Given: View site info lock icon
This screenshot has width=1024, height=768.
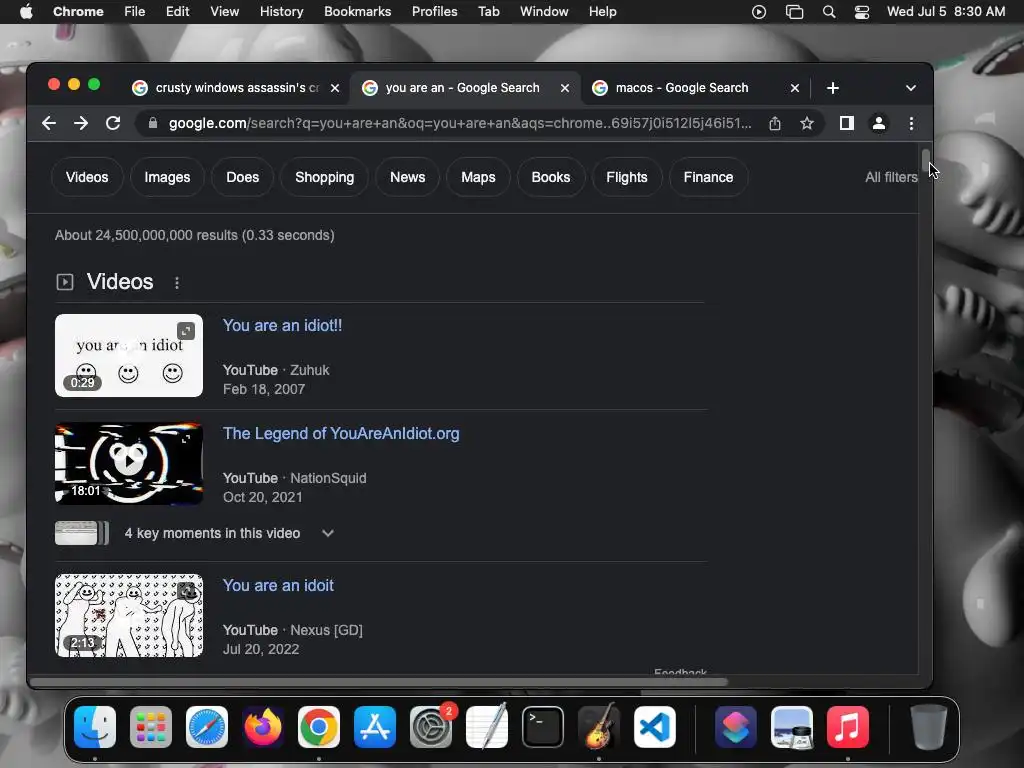Looking at the screenshot, I should click(153, 123).
